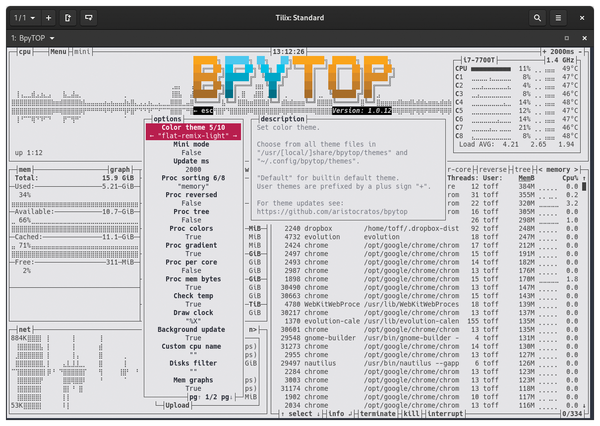Select the Draw clock option
The height and width of the screenshot is (426, 600).
(193, 317)
